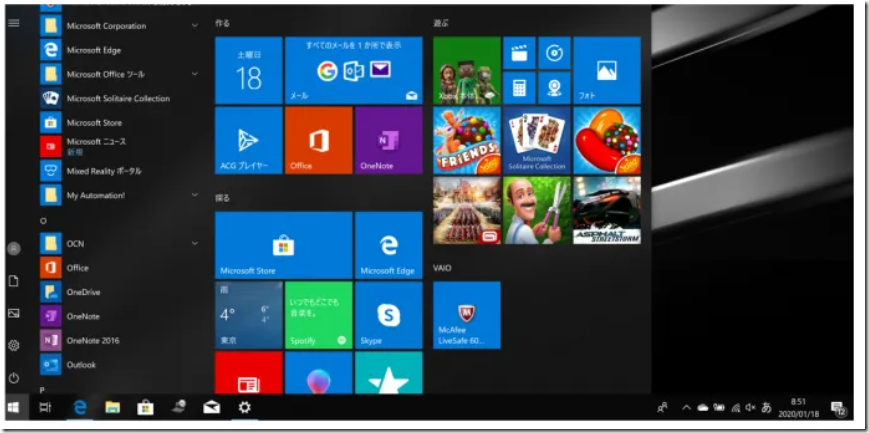Click the VAIO tile group header
The image size is (869, 433).
pyautogui.click(x=442, y=268)
